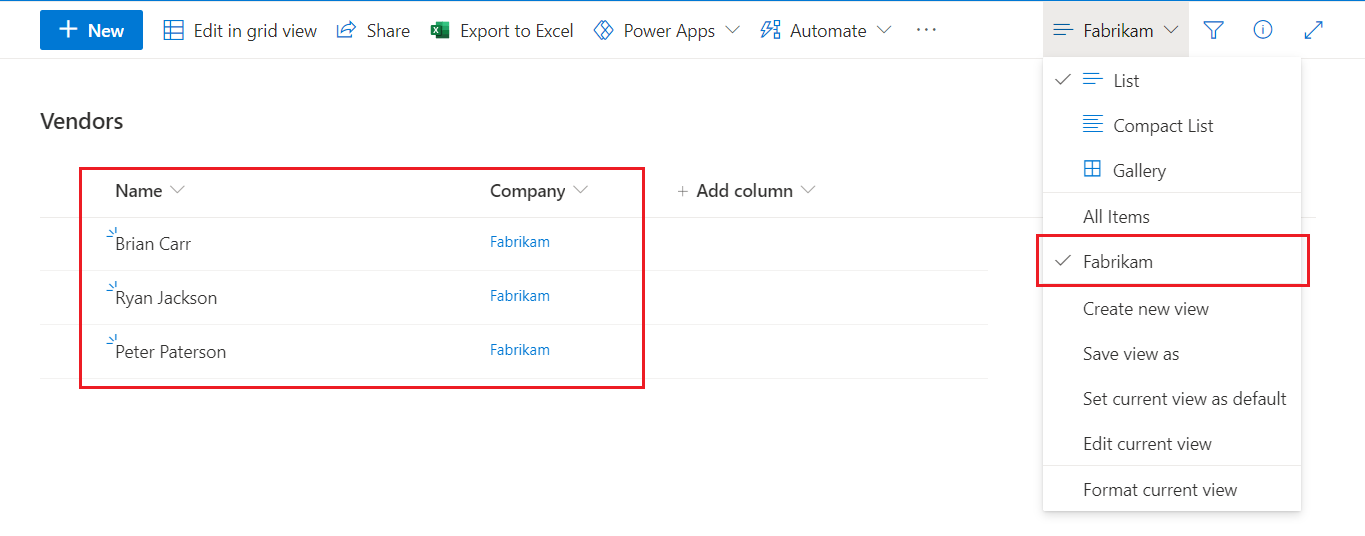Screen dimensions: 1365x536
Task: Open the information details pane icon
Action: [1263, 30]
